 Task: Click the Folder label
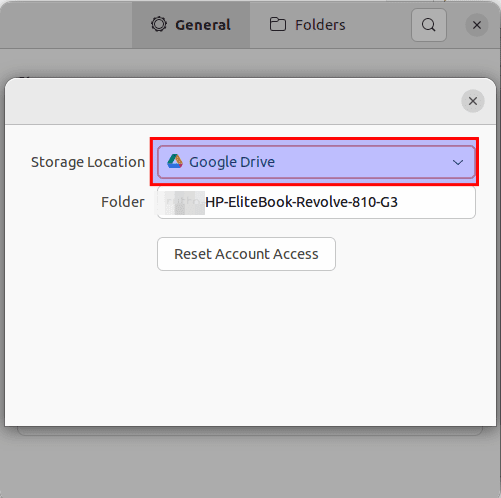coord(123,202)
